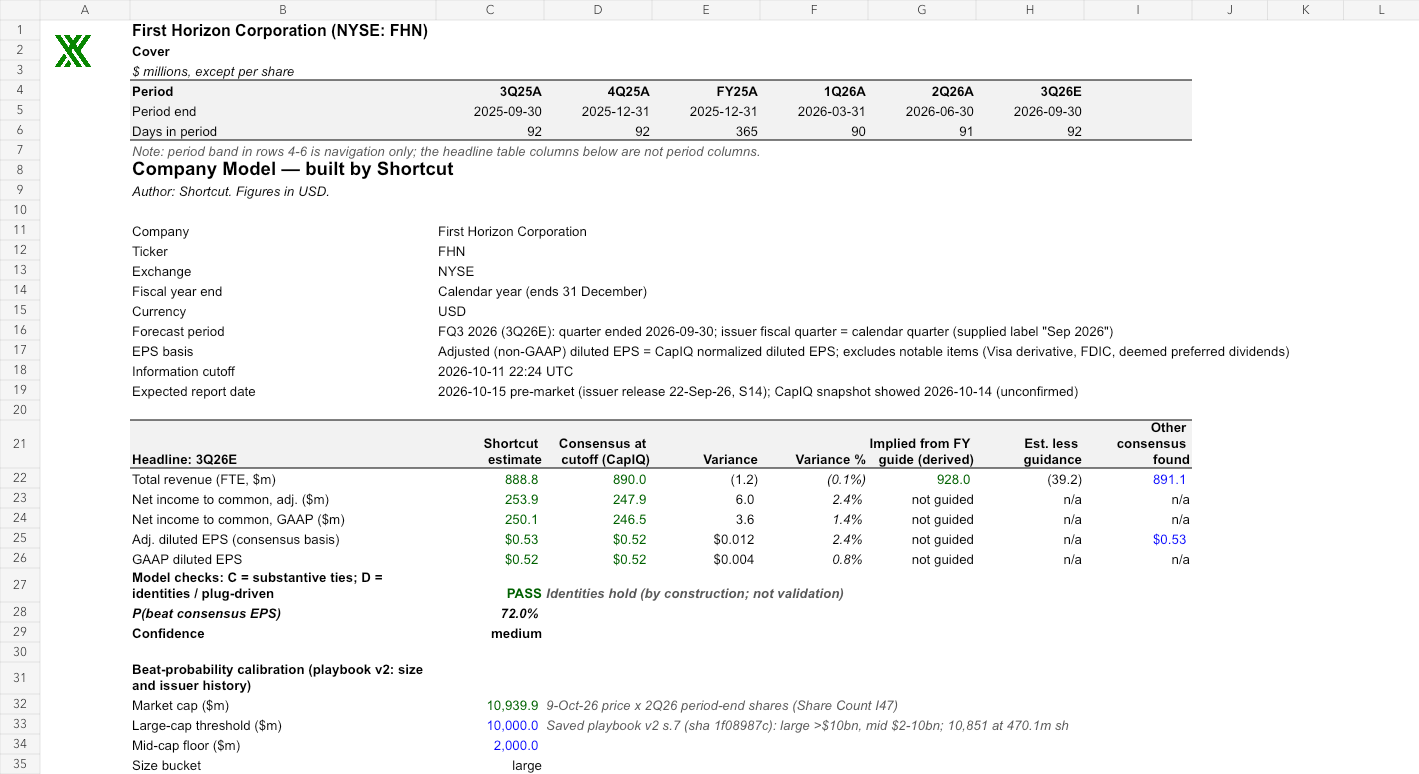Image resolution: width=1419 pixels, height=774 pixels.
Task: Click the ticker value 'FHN'
Action: coord(451,251)
